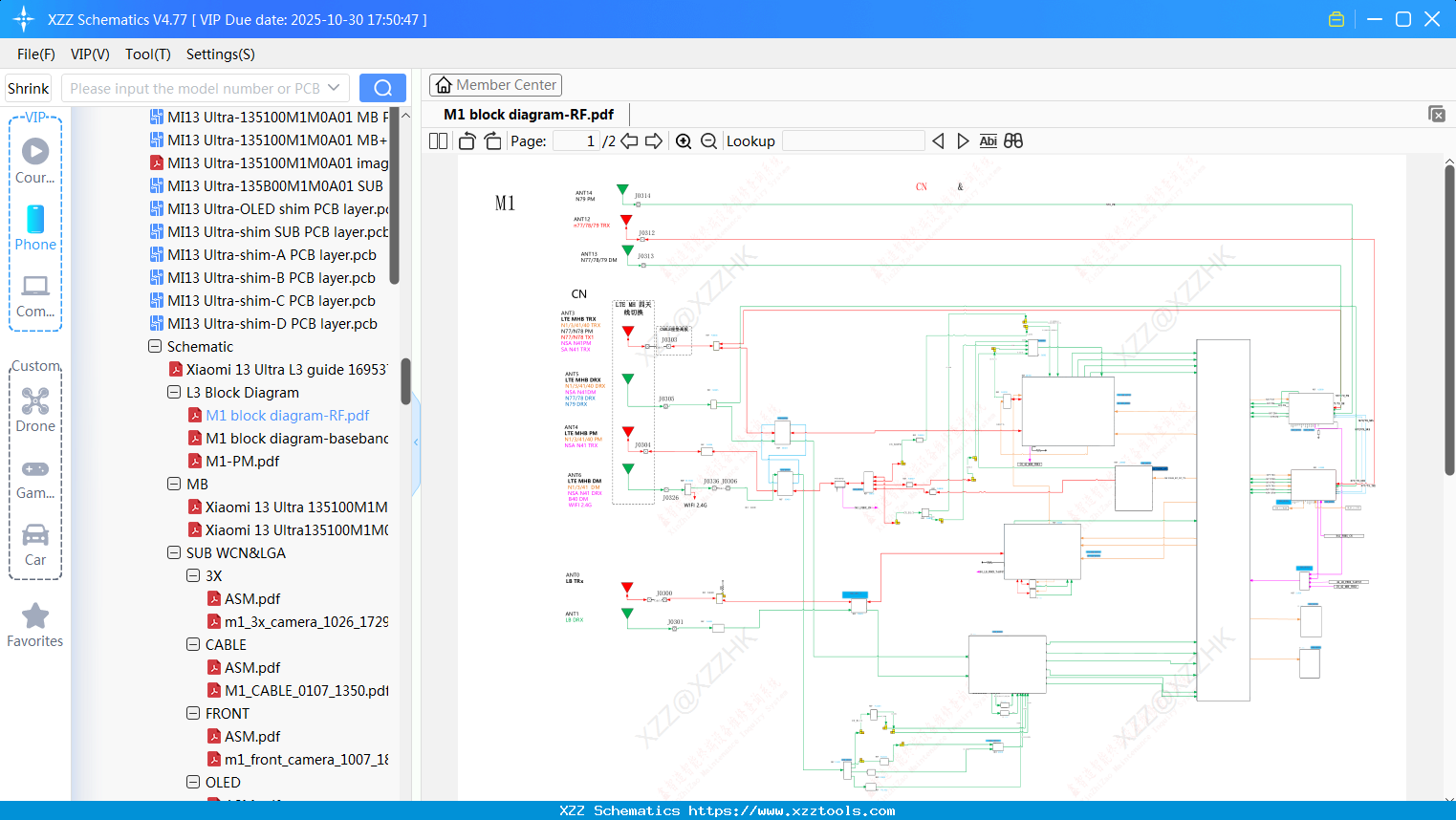Rotate the schematic page clockwise
This screenshot has height=820, width=1456.
click(491, 140)
